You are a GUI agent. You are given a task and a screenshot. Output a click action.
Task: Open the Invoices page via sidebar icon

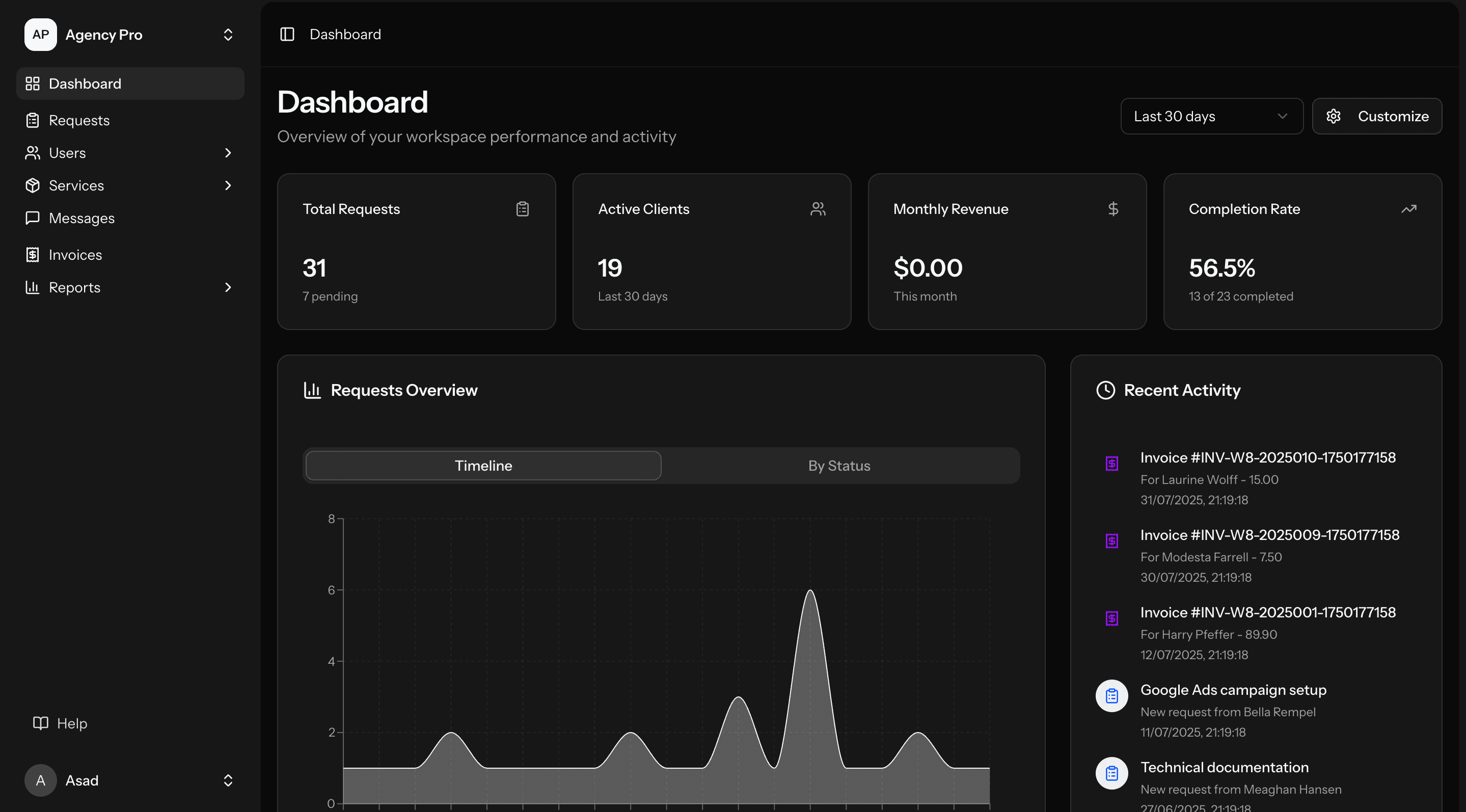click(33, 254)
